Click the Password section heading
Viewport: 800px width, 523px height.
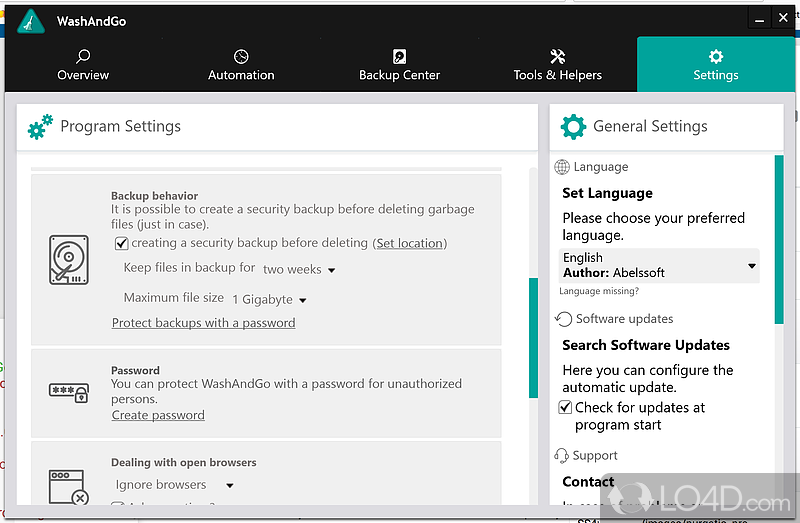point(135,370)
